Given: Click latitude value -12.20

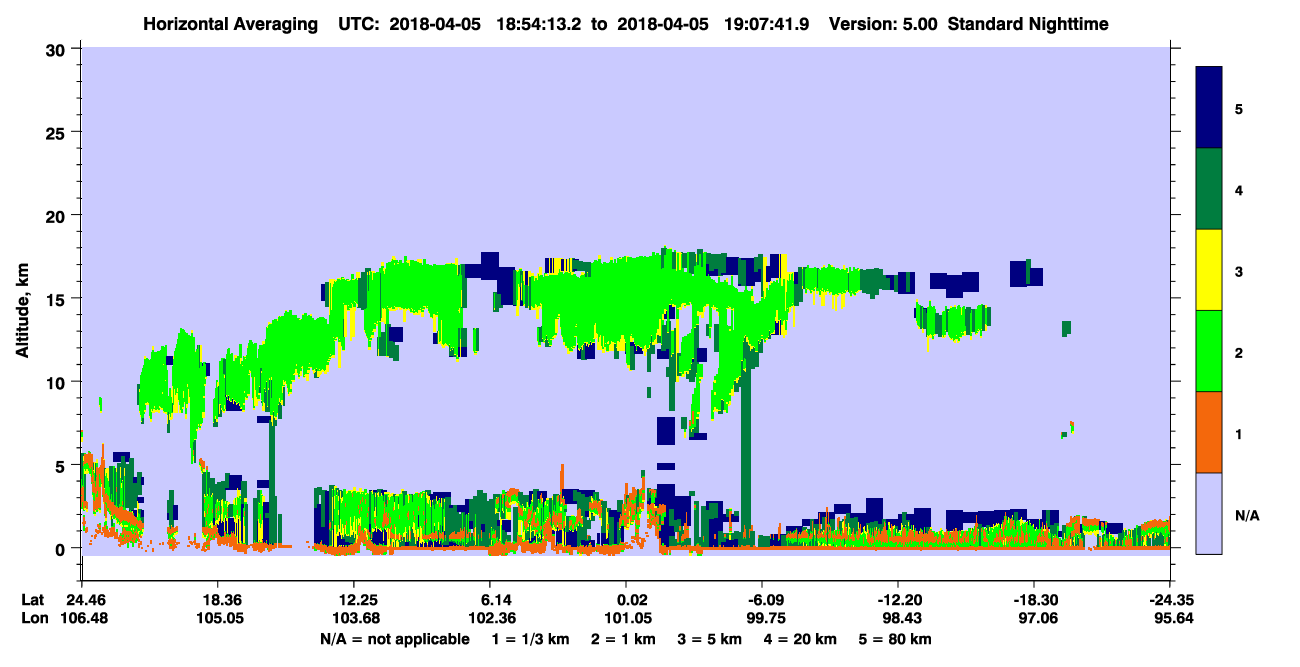Looking at the screenshot, I should pyautogui.click(x=898, y=600).
